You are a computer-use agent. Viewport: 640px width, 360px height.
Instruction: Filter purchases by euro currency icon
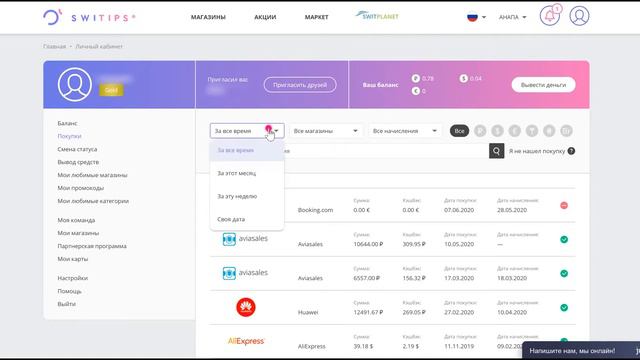tap(515, 131)
